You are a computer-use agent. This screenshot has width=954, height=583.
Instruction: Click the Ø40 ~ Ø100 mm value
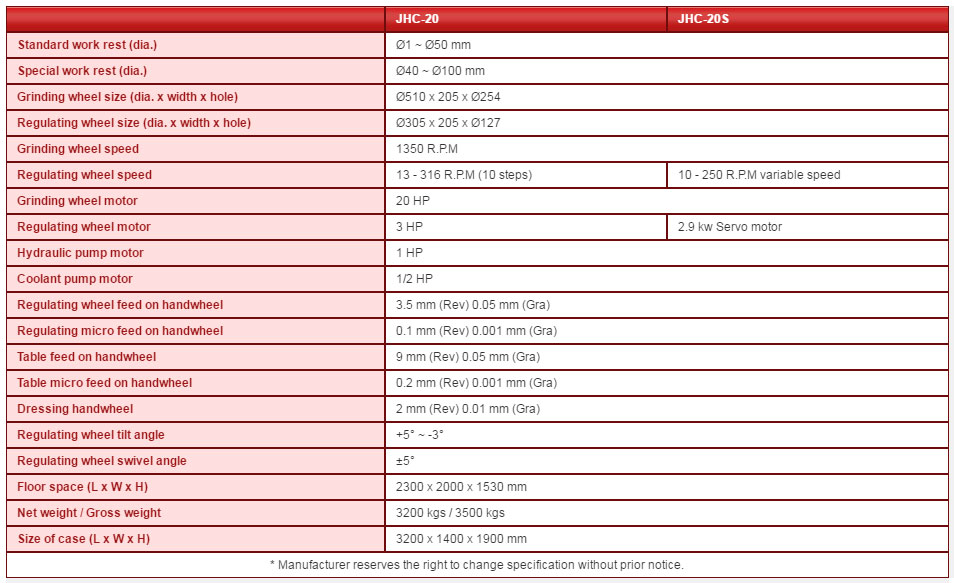pos(440,71)
